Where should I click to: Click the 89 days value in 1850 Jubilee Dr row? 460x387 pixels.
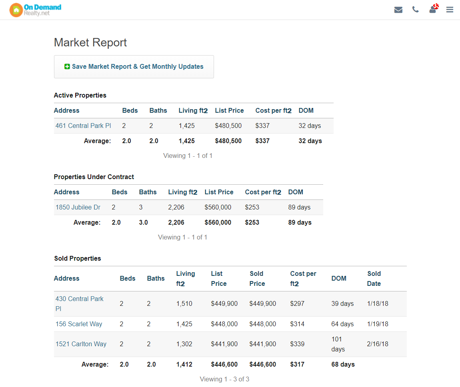[x=299, y=207]
